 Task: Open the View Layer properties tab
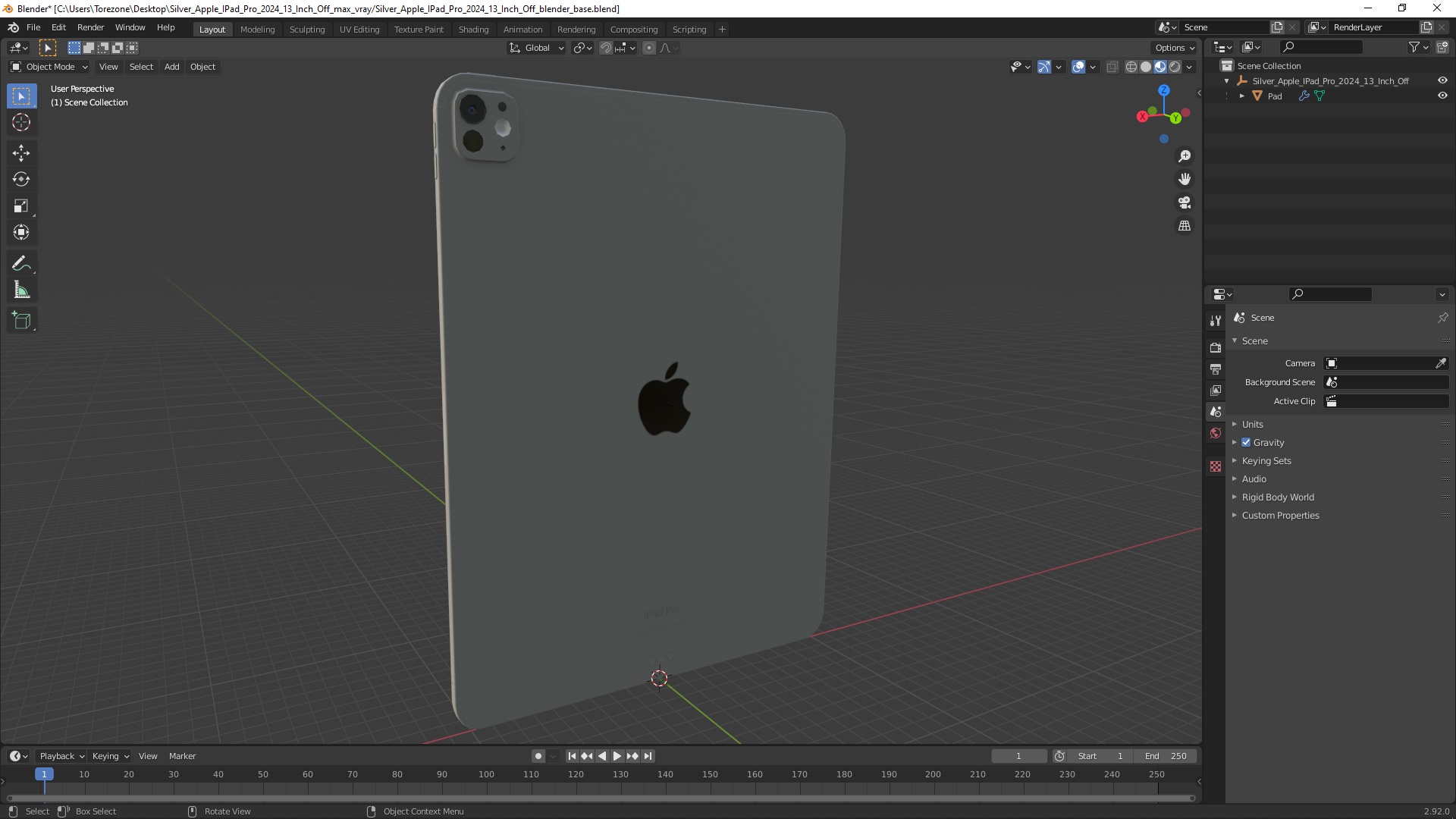[1216, 390]
